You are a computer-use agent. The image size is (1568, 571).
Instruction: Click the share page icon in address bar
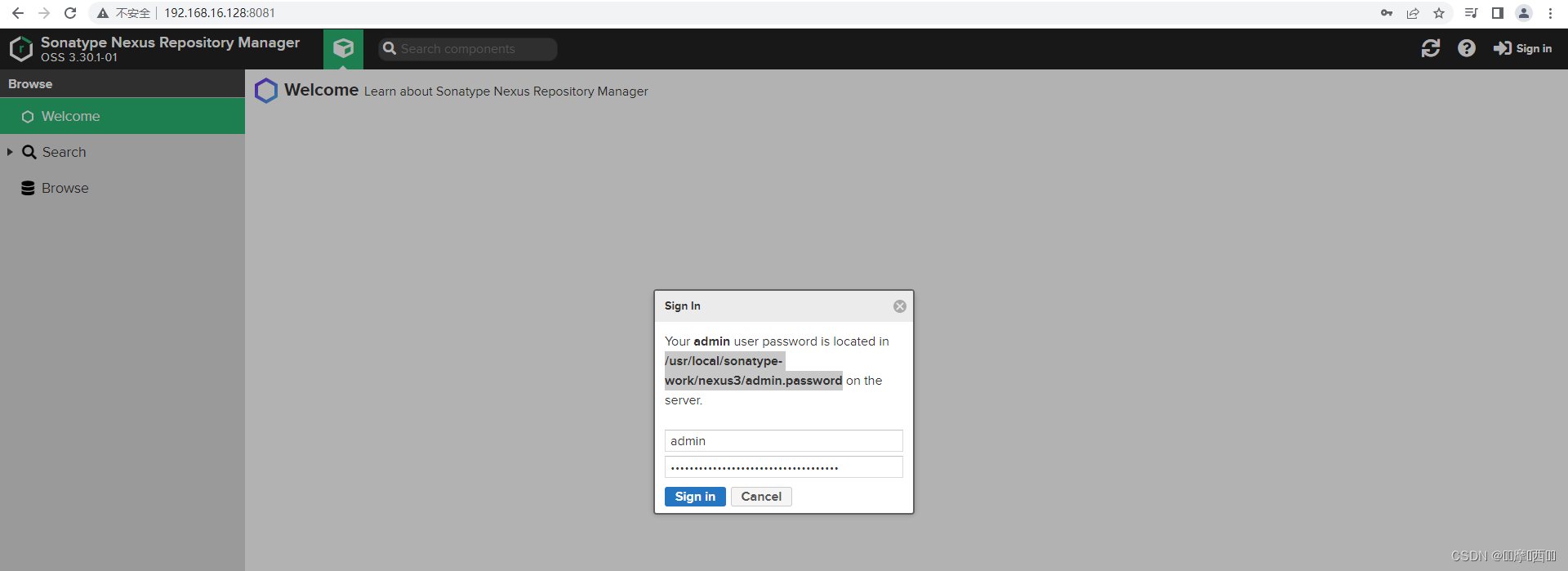[x=1413, y=13]
